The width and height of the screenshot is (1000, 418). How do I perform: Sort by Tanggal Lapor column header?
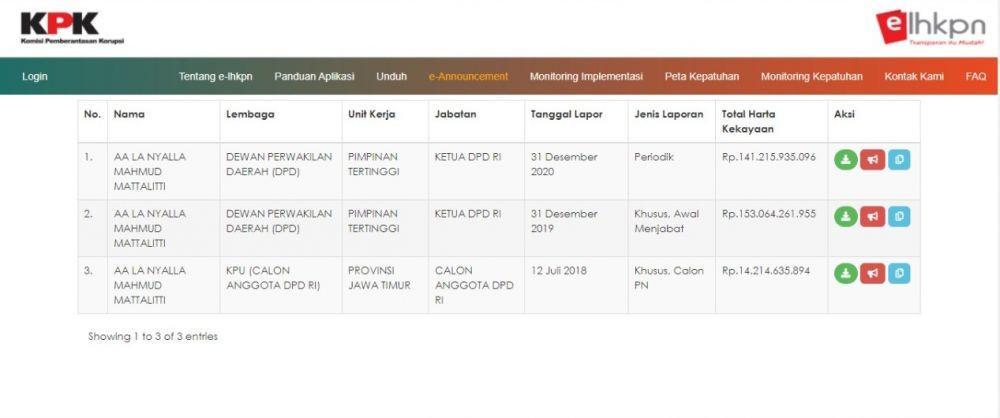566,115
